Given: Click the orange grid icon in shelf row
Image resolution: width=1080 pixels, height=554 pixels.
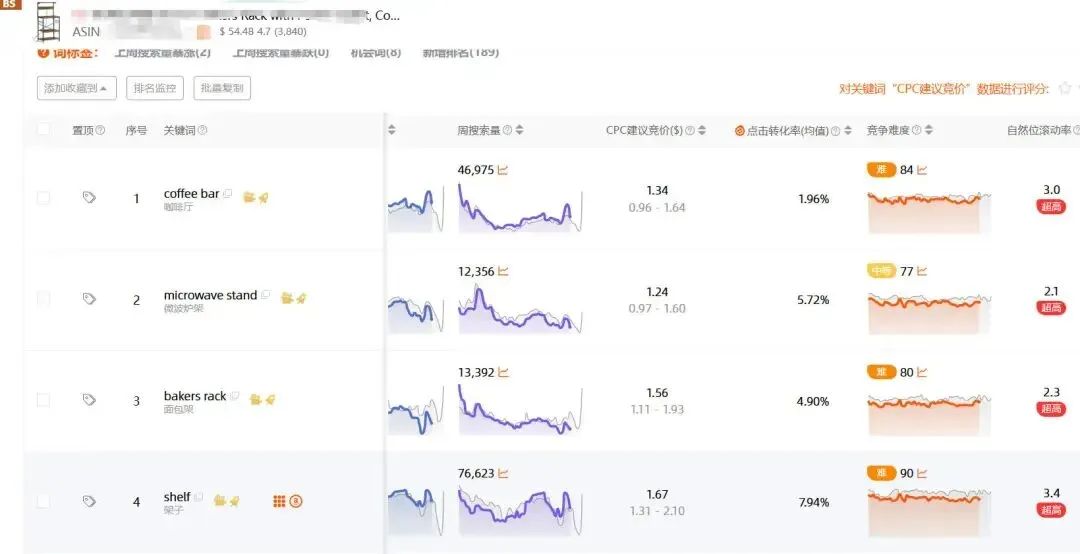Looking at the screenshot, I should point(279,501).
